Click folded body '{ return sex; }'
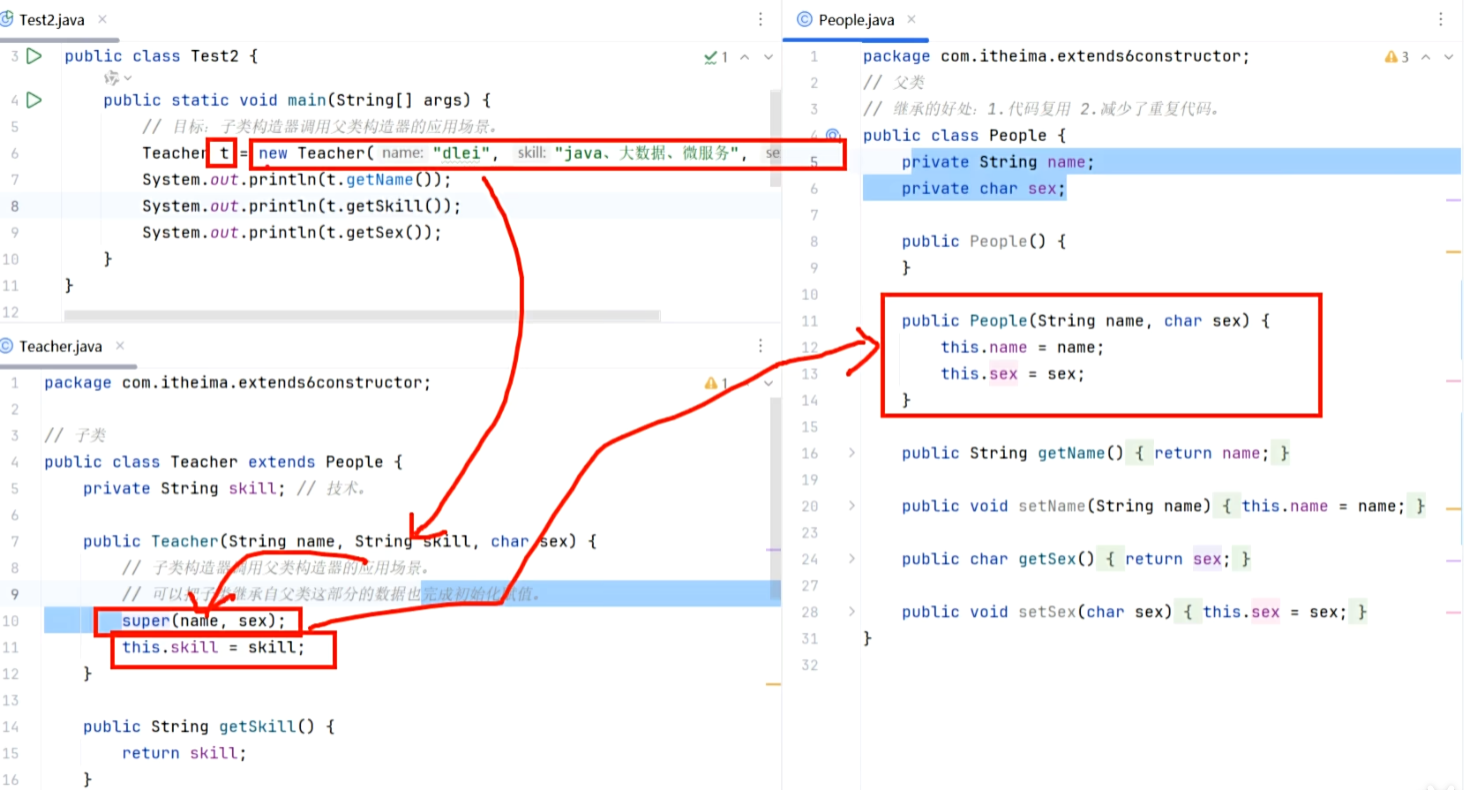 pos(1176,559)
